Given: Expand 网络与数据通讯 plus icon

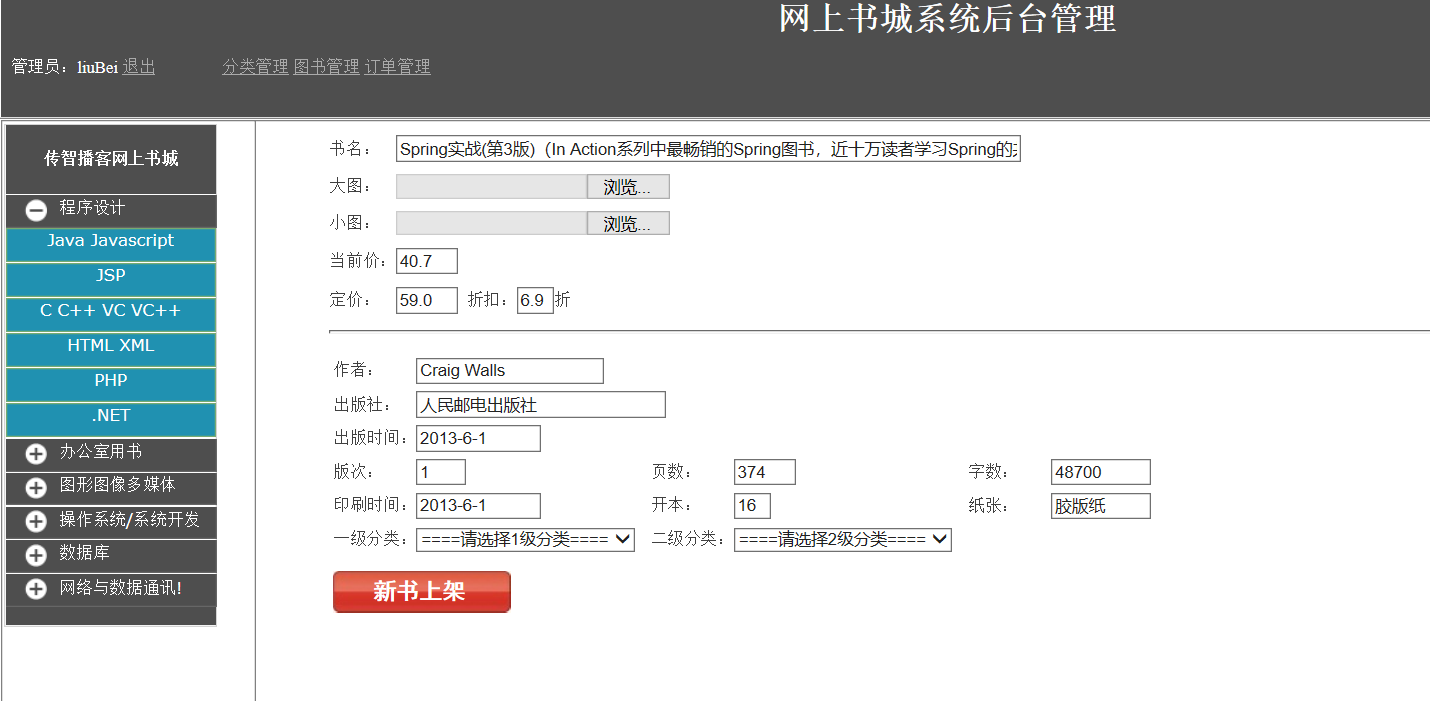Looking at the screenshot, I should click(36, 589).
